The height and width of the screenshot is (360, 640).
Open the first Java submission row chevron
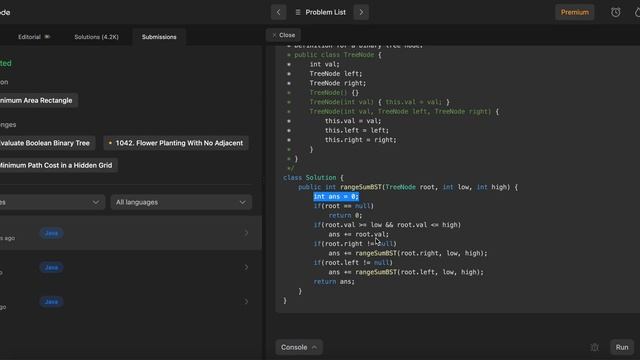coord(246,233)
